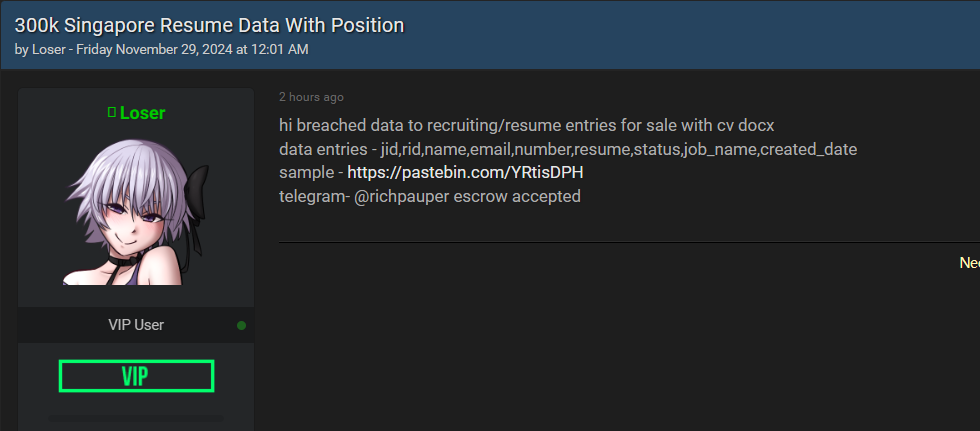Open the green Loser profile username
Viewport: 980px width, 431px height.
pos(142,113)
